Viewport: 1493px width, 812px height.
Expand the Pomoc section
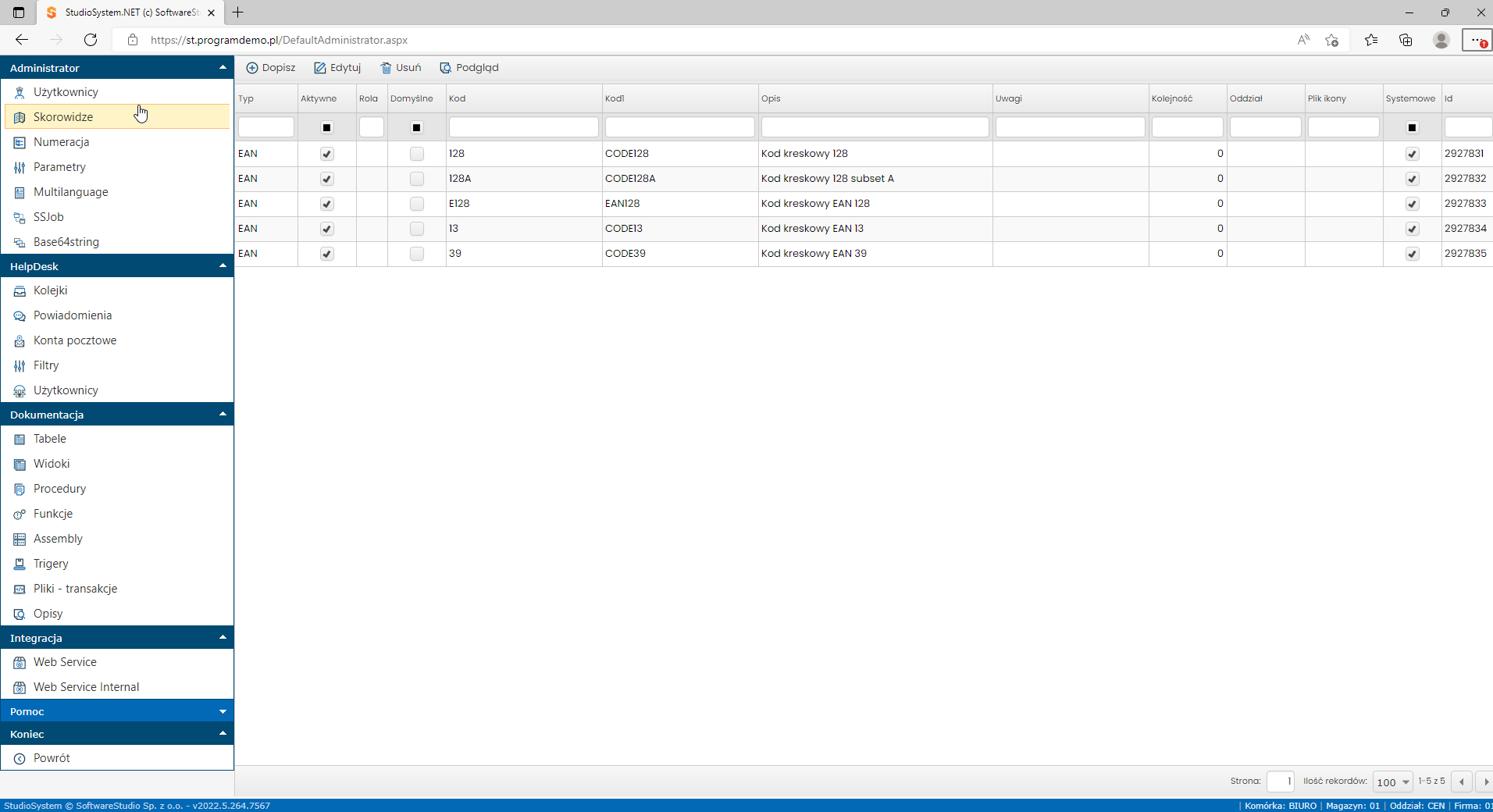[223, 711]
